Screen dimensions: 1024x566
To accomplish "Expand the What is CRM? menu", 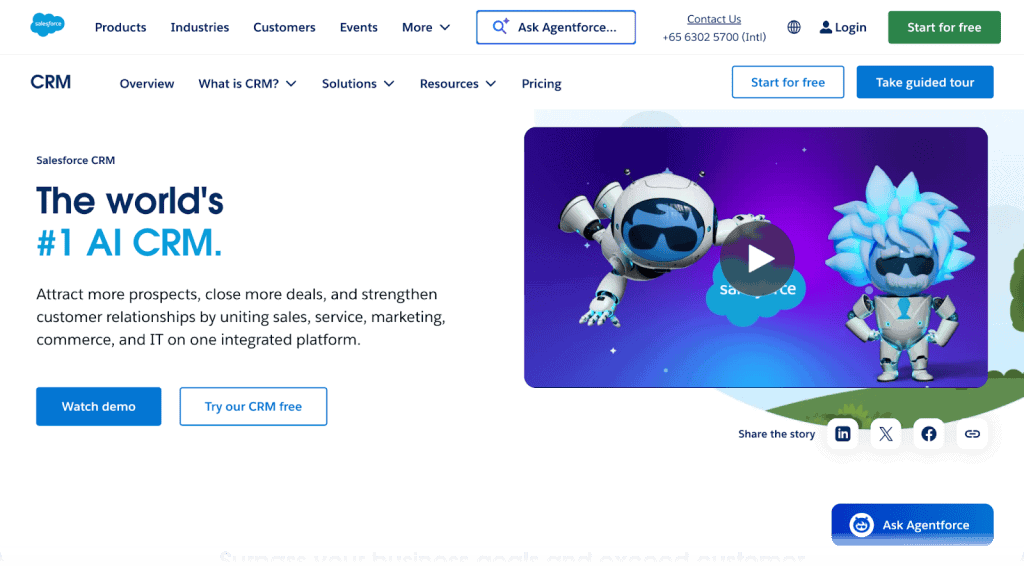I will point(247,84).
